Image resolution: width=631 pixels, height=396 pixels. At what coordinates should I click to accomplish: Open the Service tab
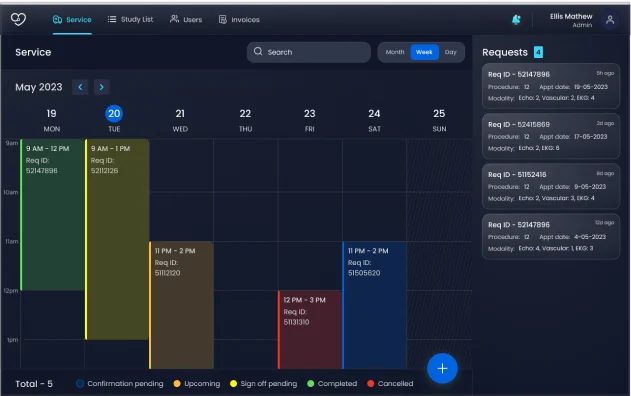click(x=72, y=19)
